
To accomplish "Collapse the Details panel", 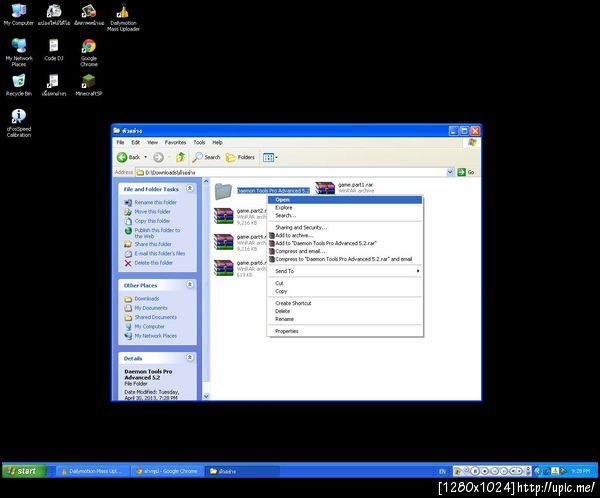I will tap(190, 358).
